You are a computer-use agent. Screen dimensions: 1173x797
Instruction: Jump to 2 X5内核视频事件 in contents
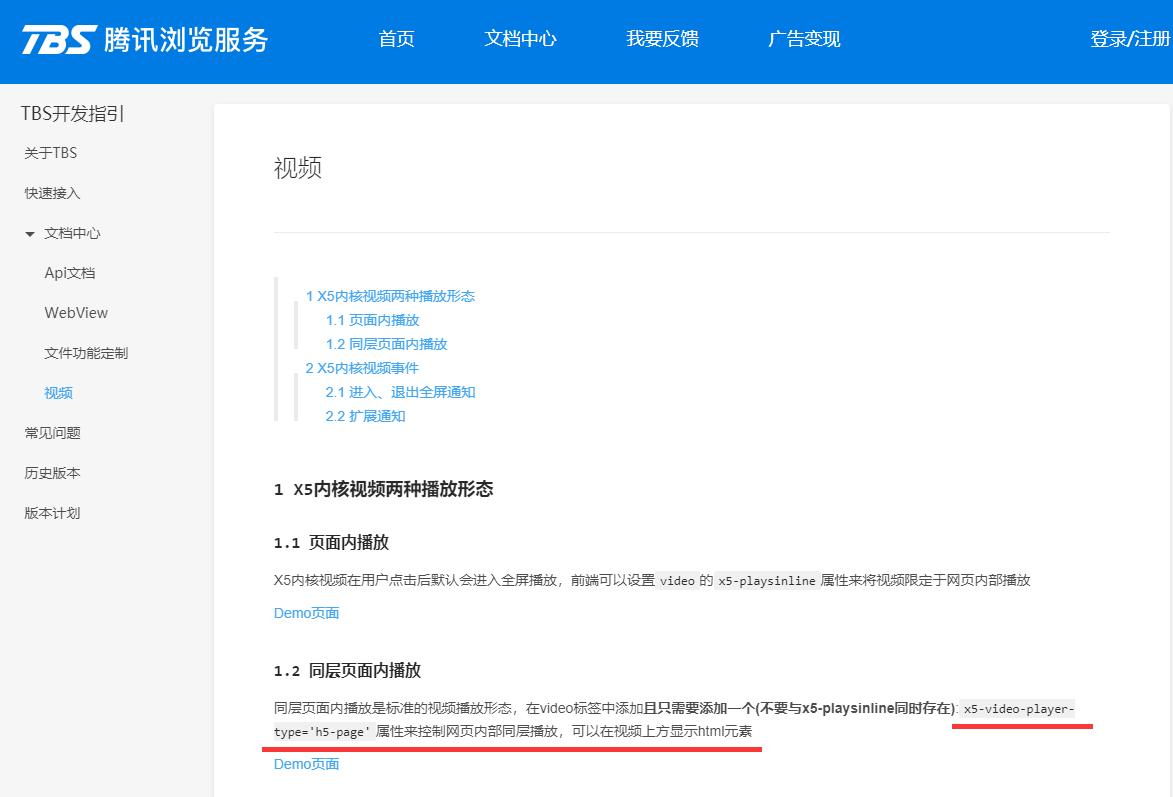click(x=362, y=368)
